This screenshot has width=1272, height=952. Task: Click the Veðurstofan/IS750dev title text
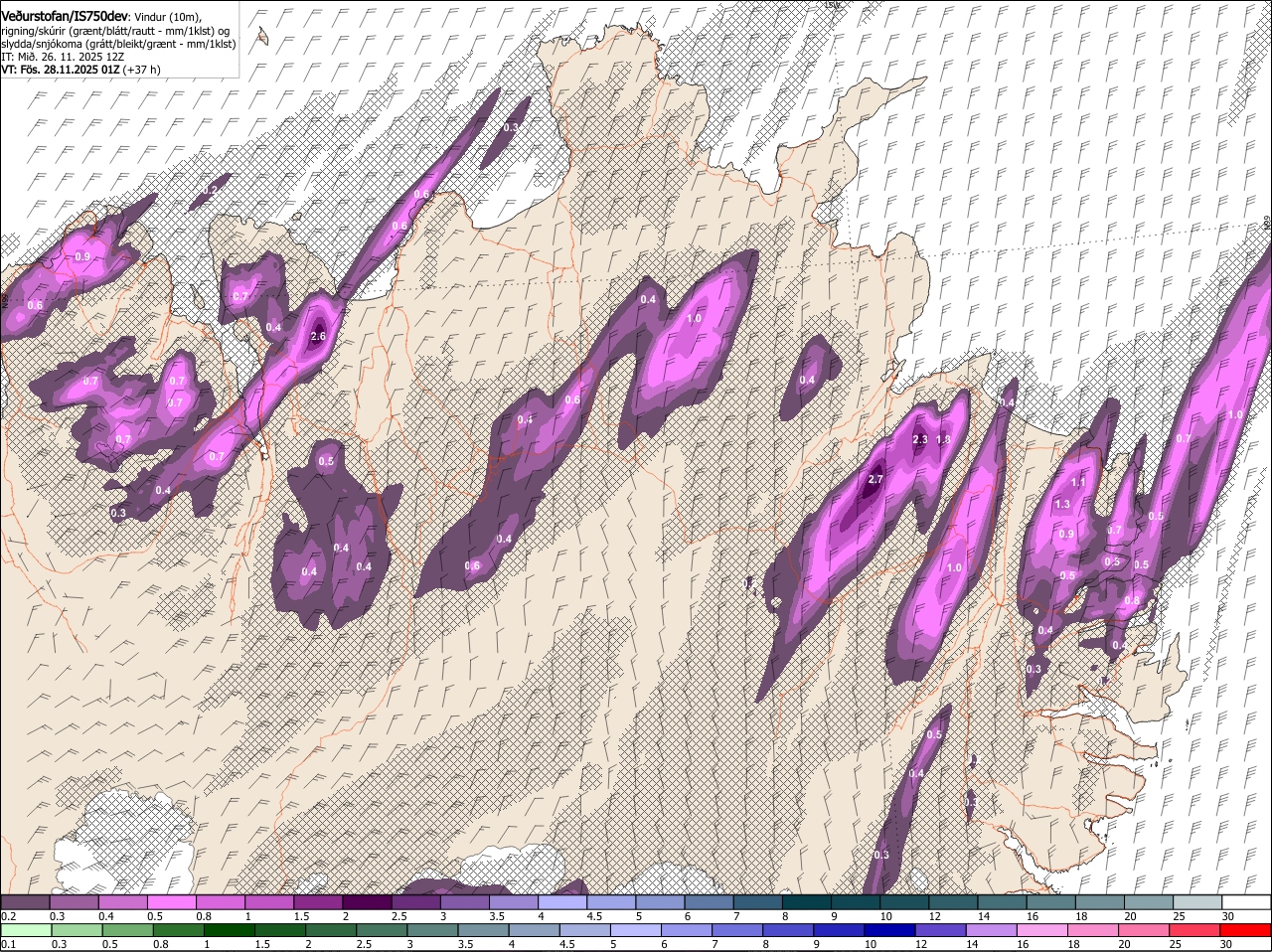coord(65,17)
